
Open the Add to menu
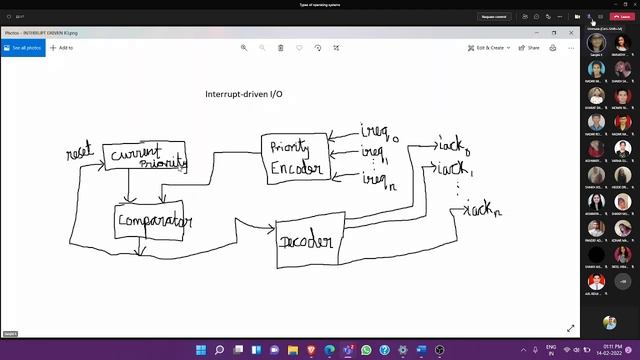click(x=62, y=48)
